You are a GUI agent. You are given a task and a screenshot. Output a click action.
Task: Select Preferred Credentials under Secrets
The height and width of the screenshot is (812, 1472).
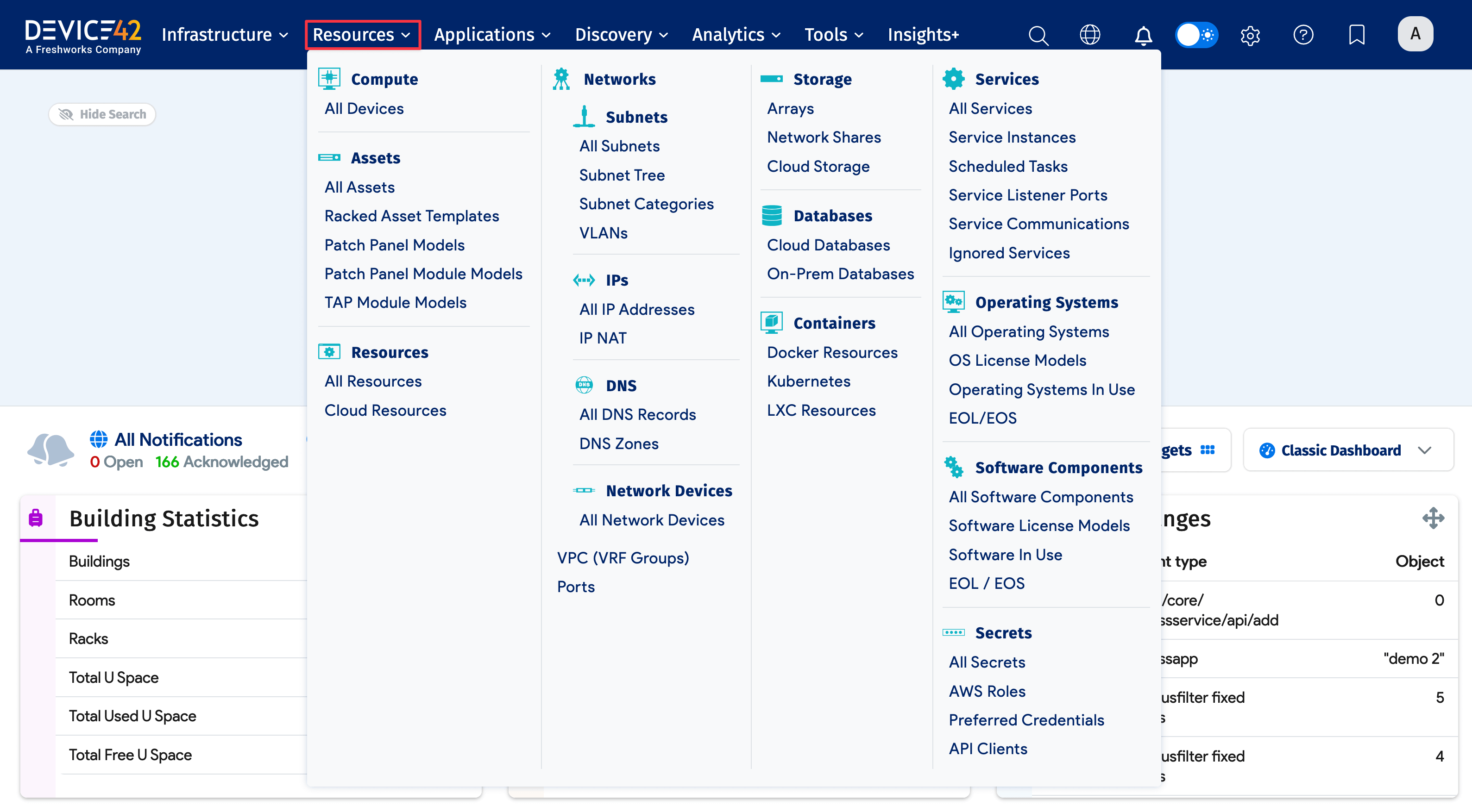1025,719
